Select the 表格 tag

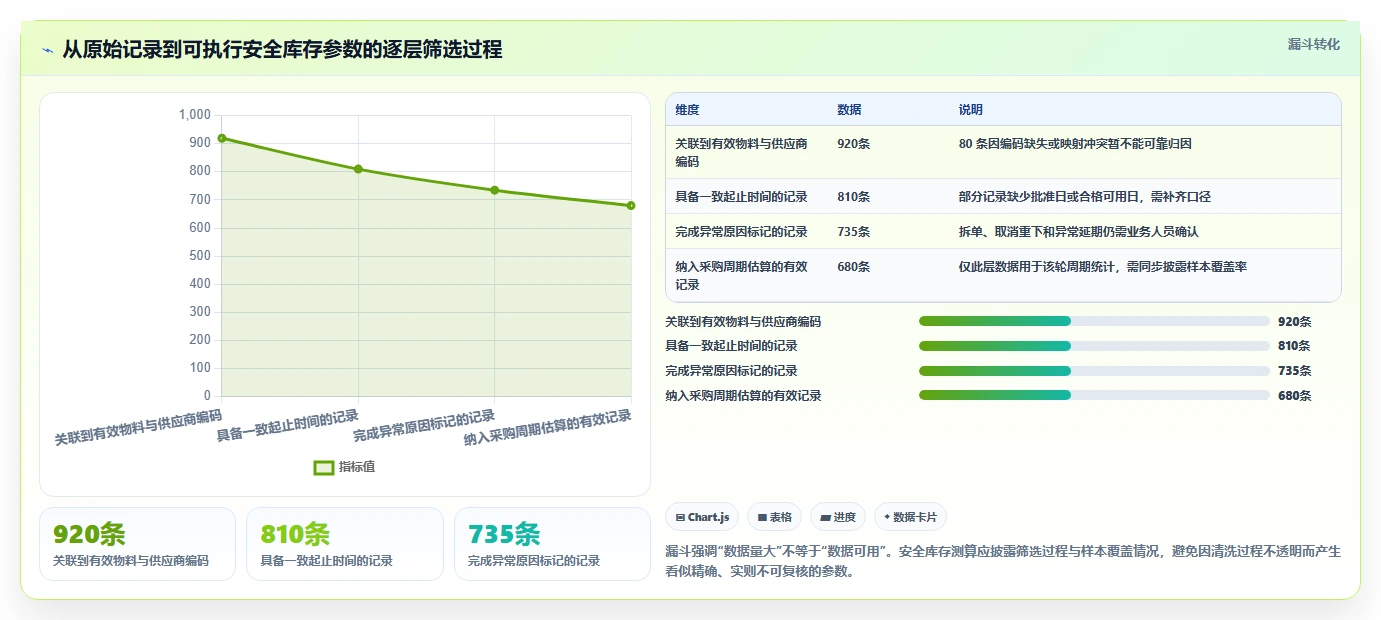775,517
